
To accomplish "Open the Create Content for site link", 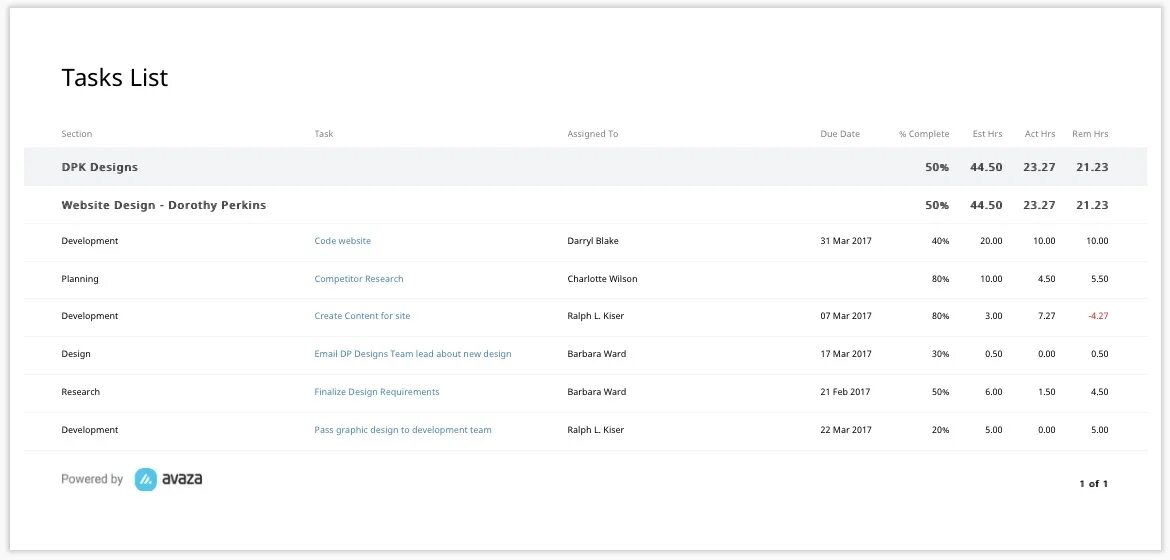I will click(362, 316).
